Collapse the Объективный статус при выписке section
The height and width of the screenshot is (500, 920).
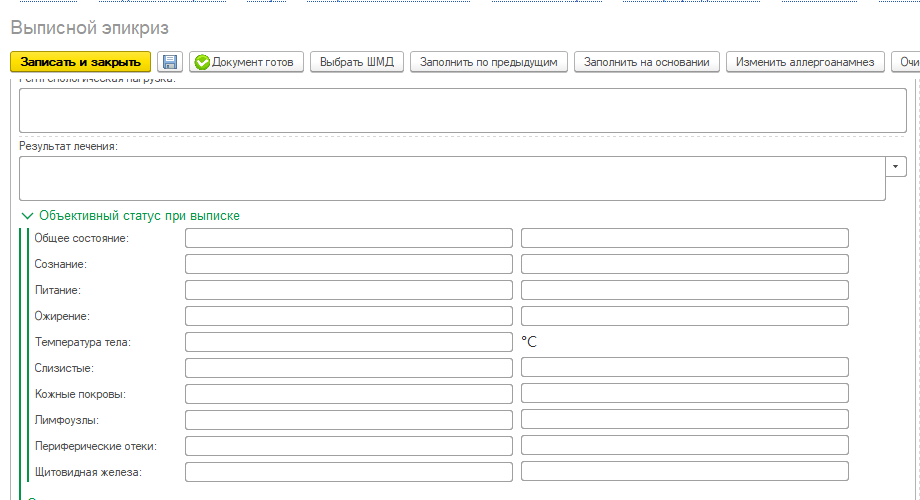click(27, 215)
